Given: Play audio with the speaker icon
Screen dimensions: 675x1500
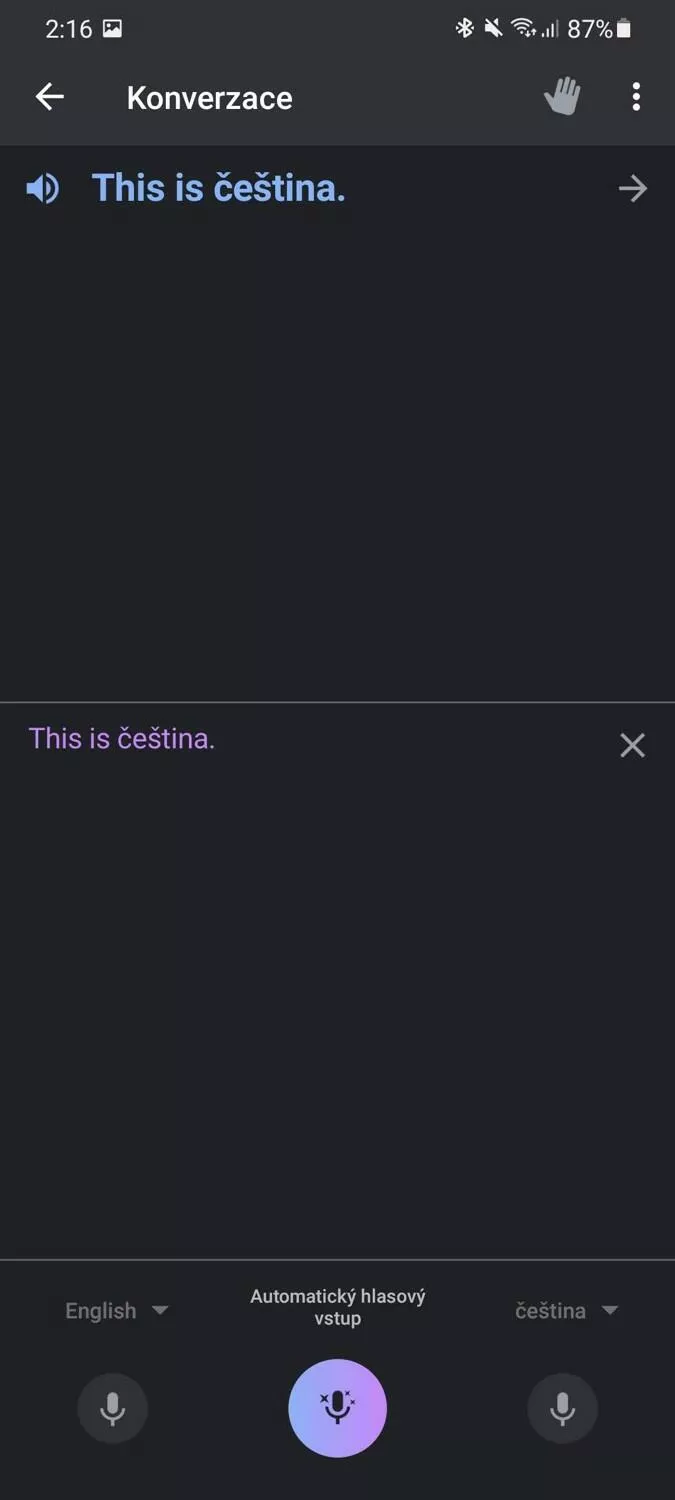Looking at the screenshot, I should coord(43,188).
